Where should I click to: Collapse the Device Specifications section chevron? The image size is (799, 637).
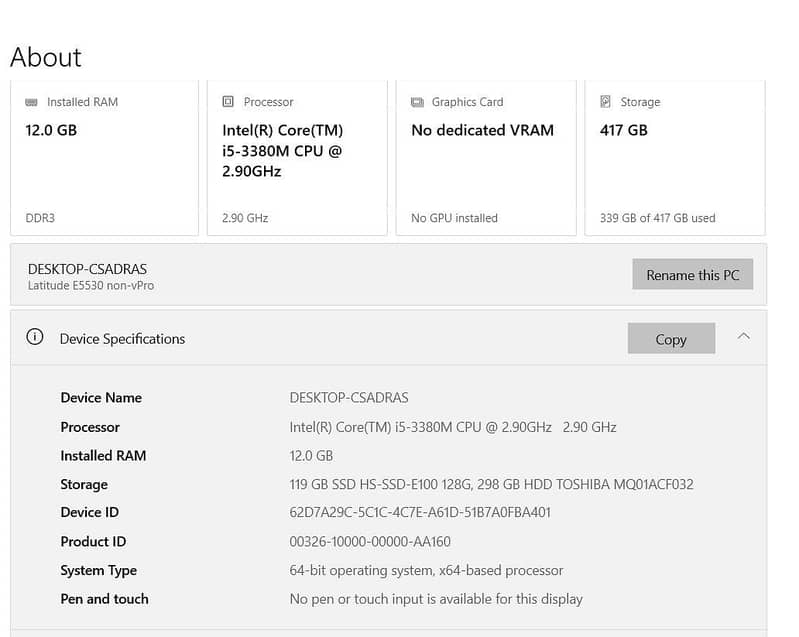coord(743,336)
